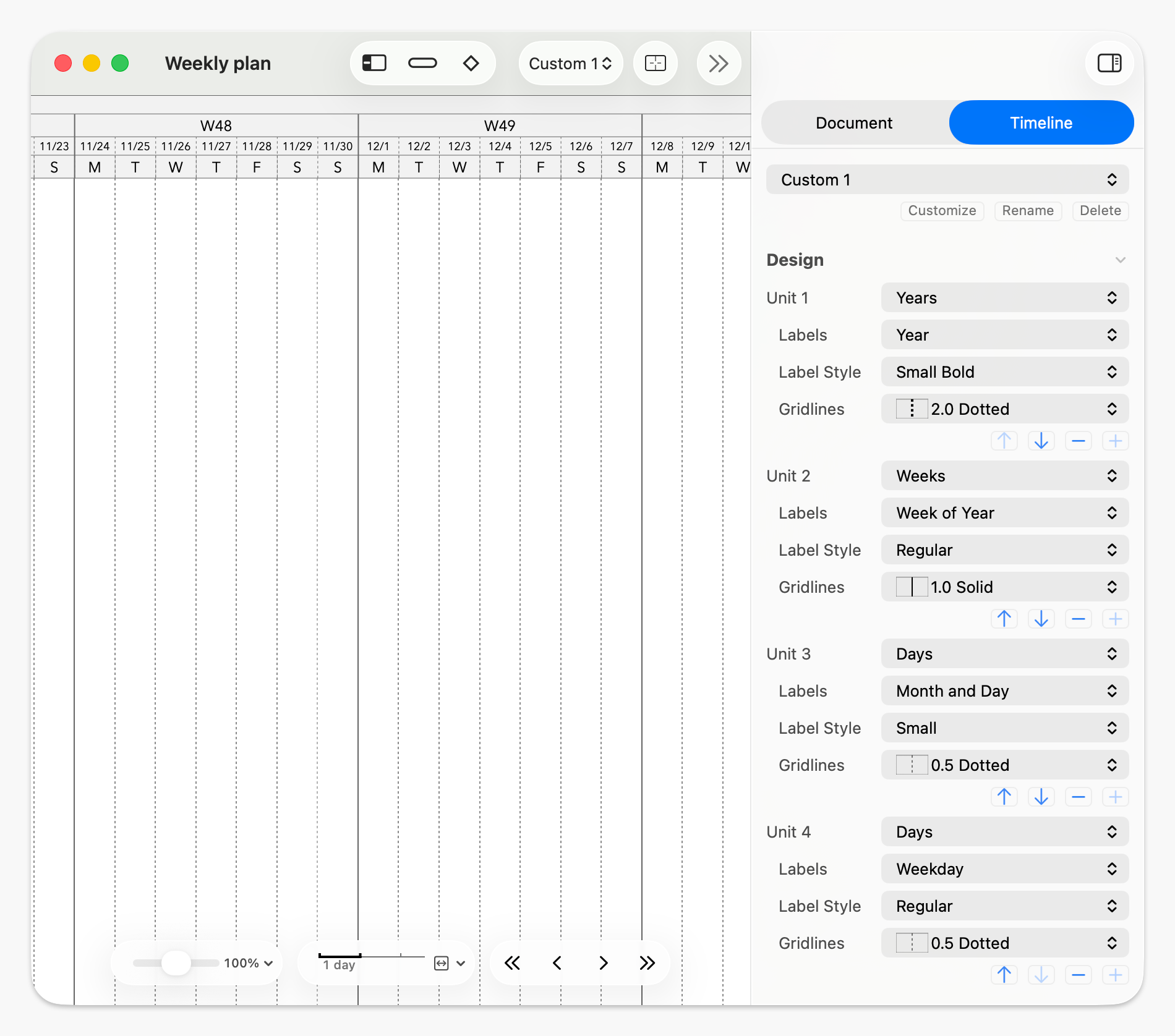Click the milestone diamond icon
This screenshot has height=1036, width=1175.
click(x=471, y=63)
